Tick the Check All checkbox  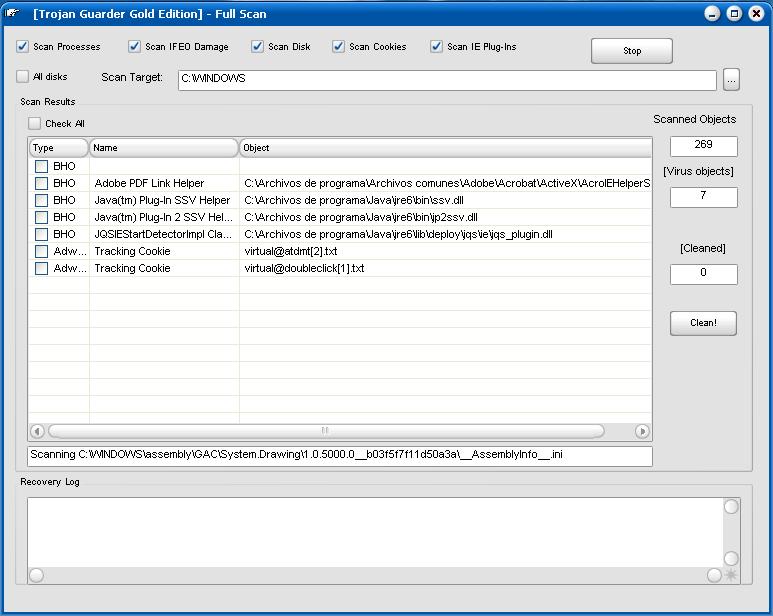coord(35,123)
